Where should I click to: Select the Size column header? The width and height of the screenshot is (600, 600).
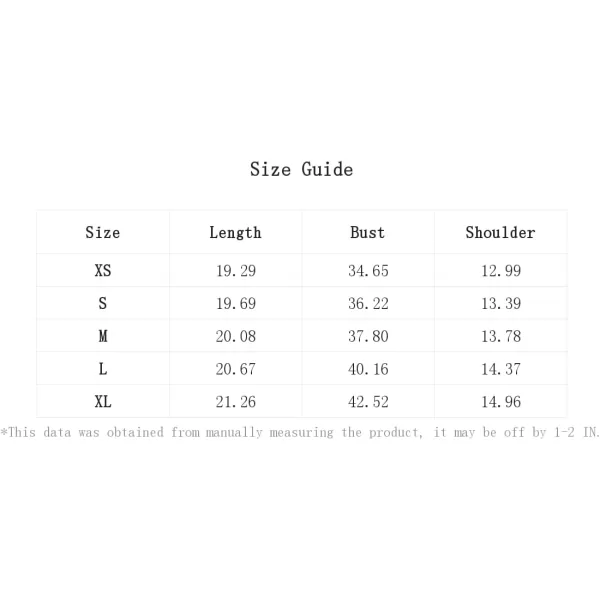point(102,232)
